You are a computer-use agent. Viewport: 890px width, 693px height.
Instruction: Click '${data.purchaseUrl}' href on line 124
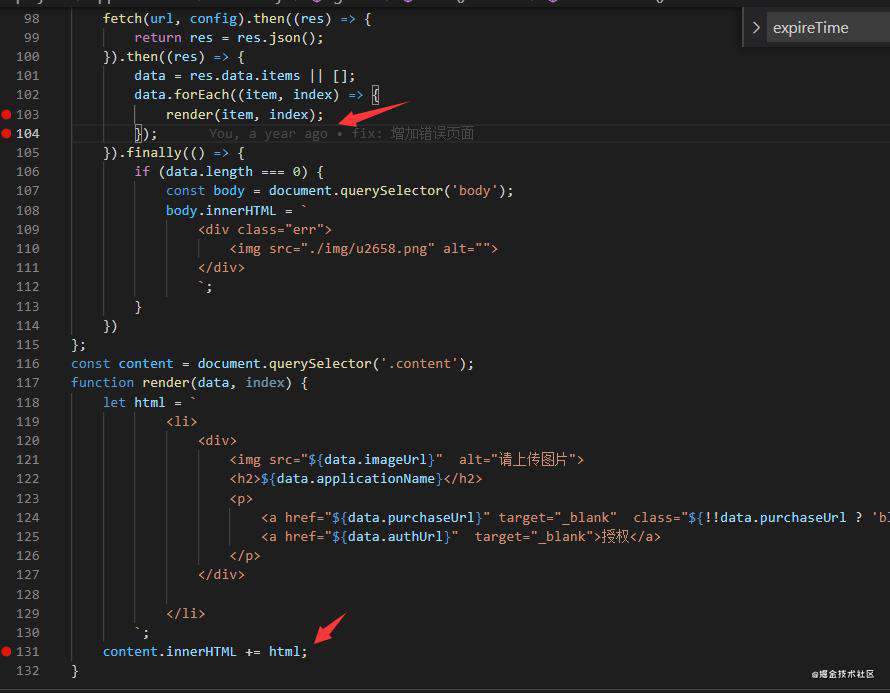[406, 518]
